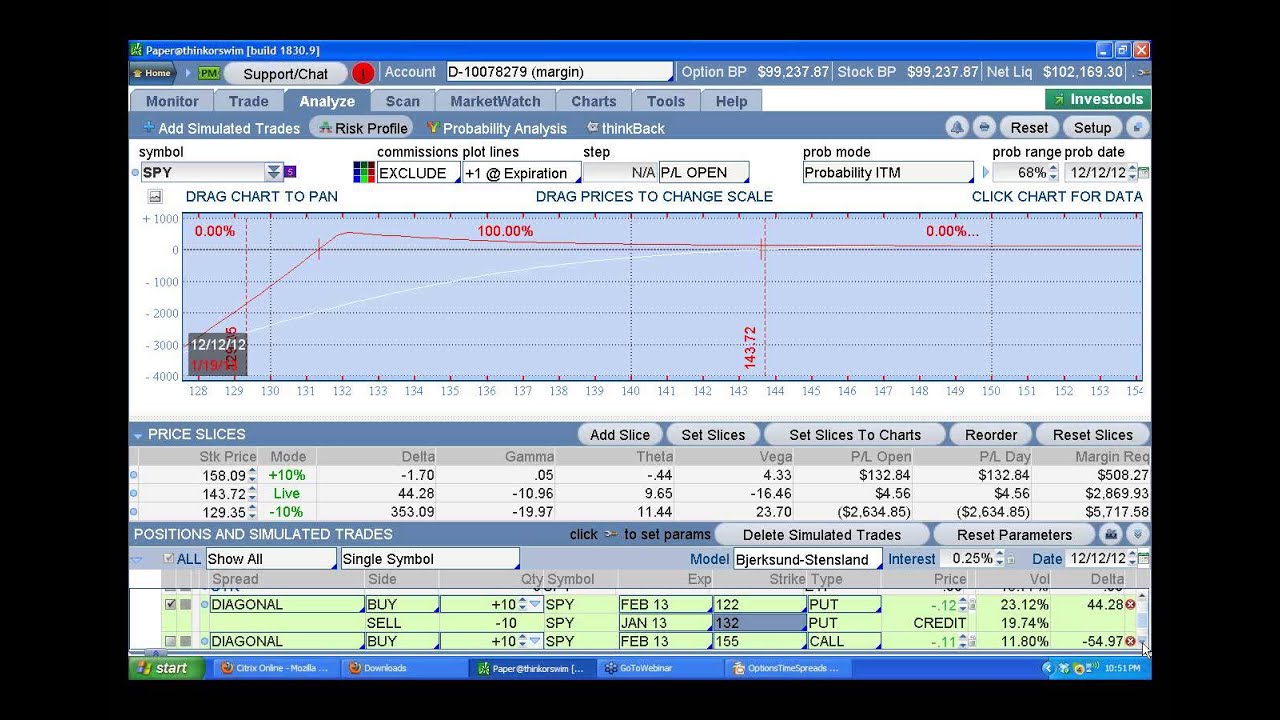Screen dimensions: 1280x720
Task: Switch to the Trade tab
Action: click(248, 101)
